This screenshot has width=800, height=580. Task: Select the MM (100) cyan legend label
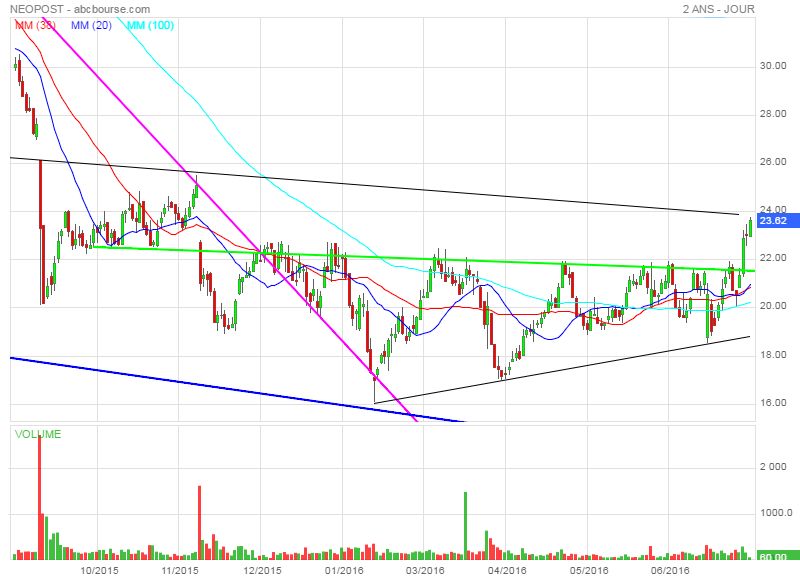point(152,25)
